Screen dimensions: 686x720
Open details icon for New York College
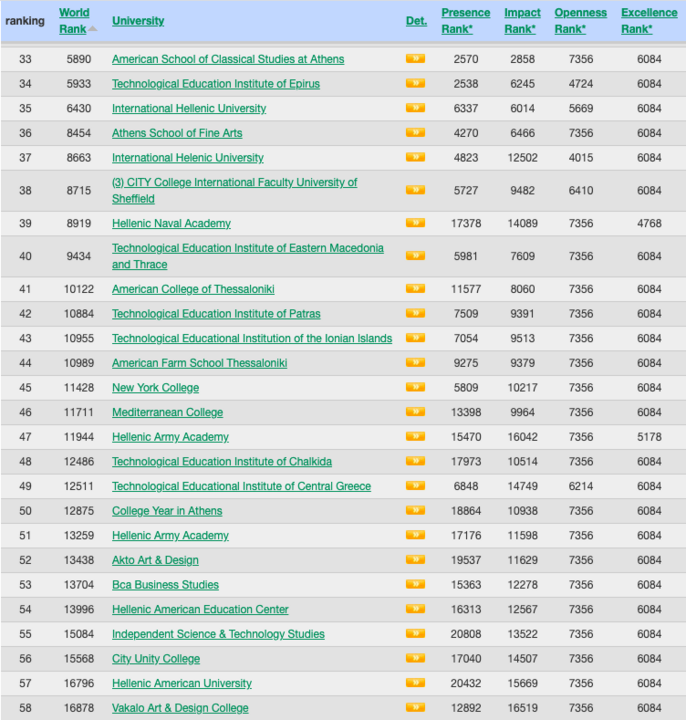415,388
